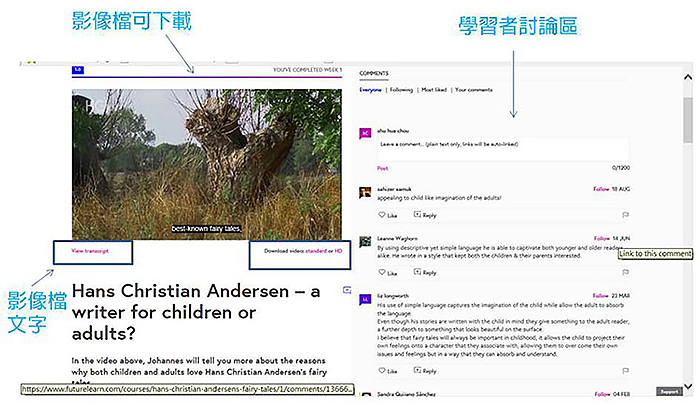Click the scrollbar down arrow
The width and height of the screenshot is (700, 403).
[688, 386]
